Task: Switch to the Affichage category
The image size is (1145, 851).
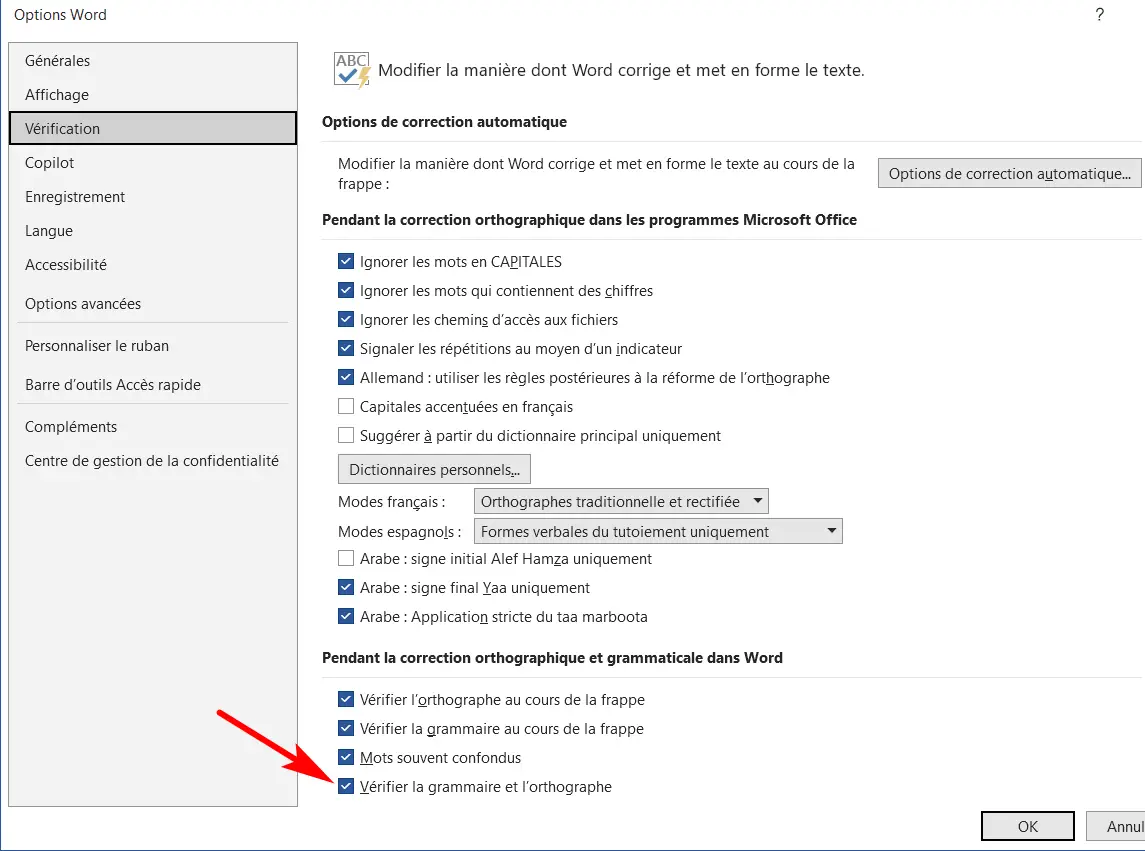Action: [153, 95]
